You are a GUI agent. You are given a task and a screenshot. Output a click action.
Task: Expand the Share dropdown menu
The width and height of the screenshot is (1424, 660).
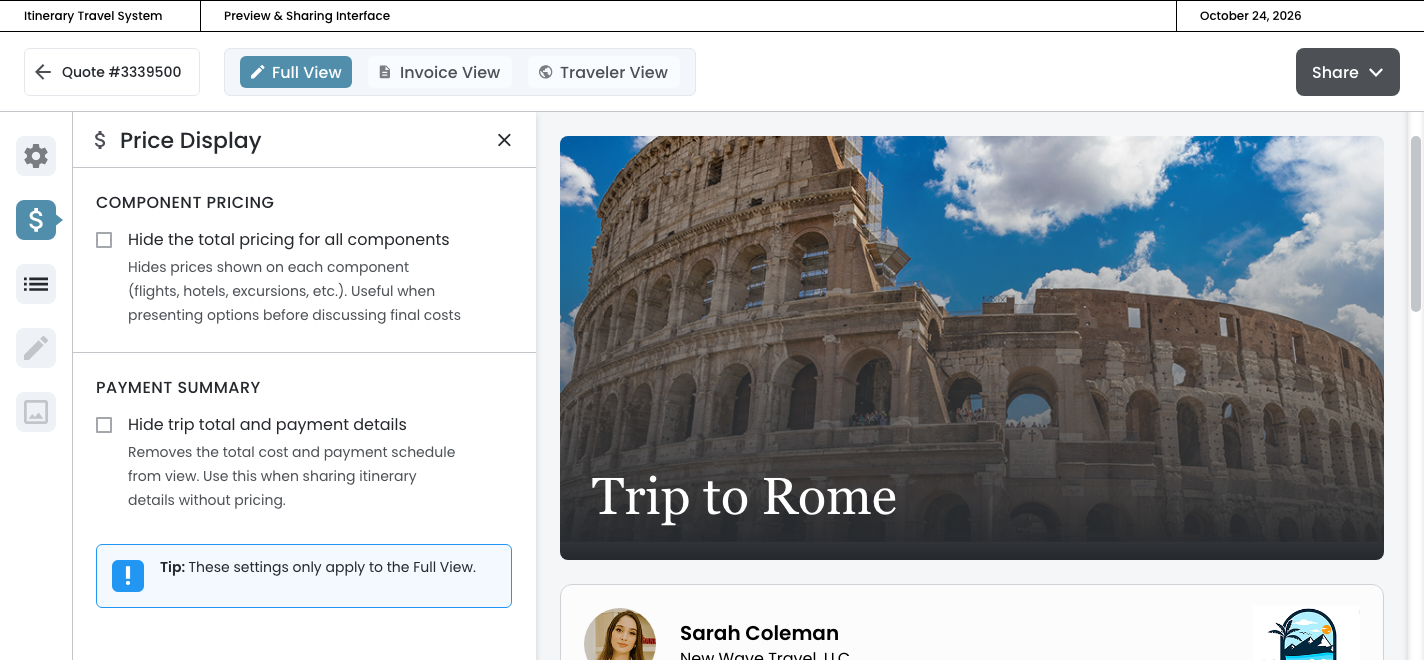[x=1347, y=72]
